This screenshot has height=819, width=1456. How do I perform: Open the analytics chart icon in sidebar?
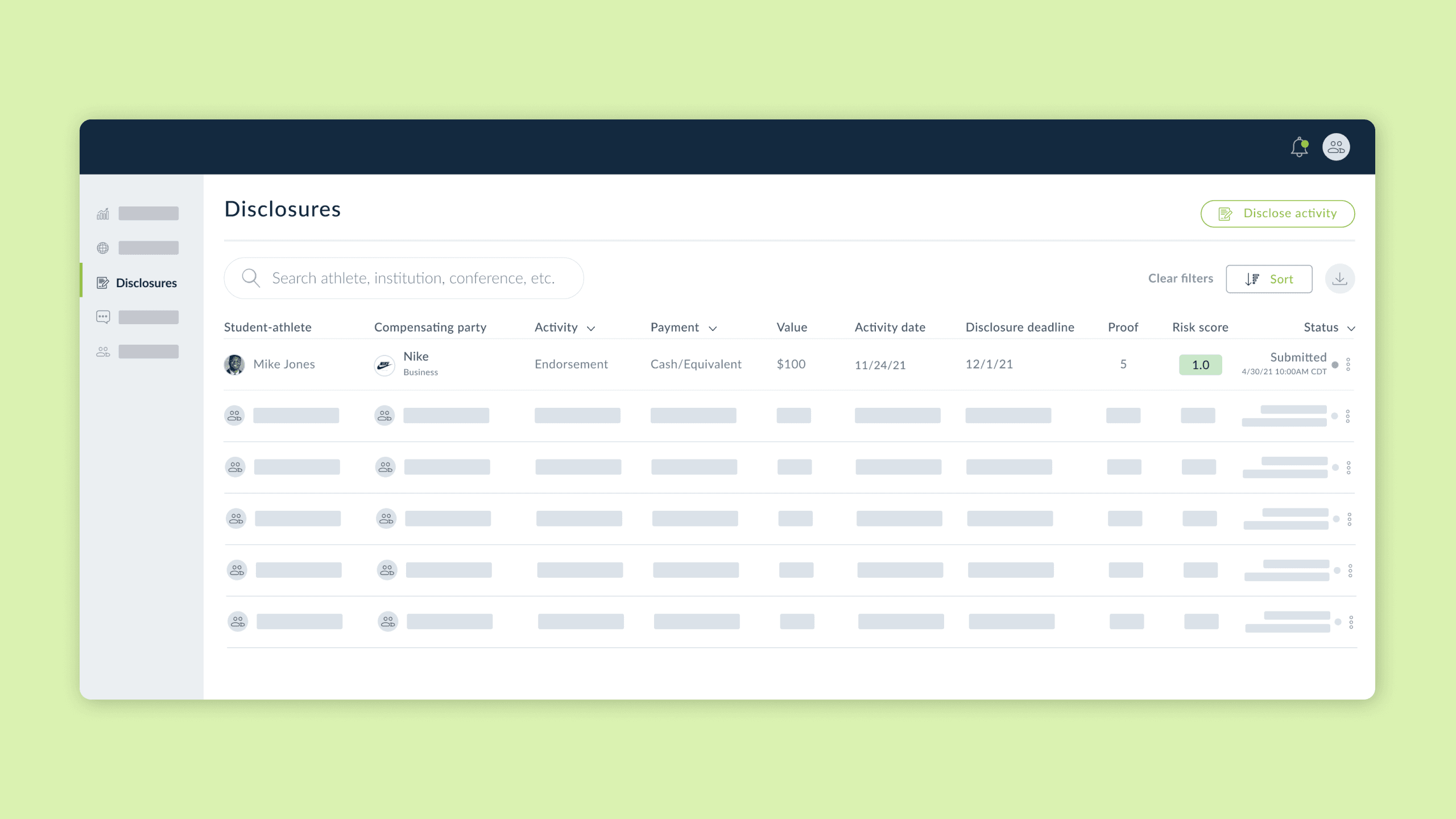pos(103,213)
